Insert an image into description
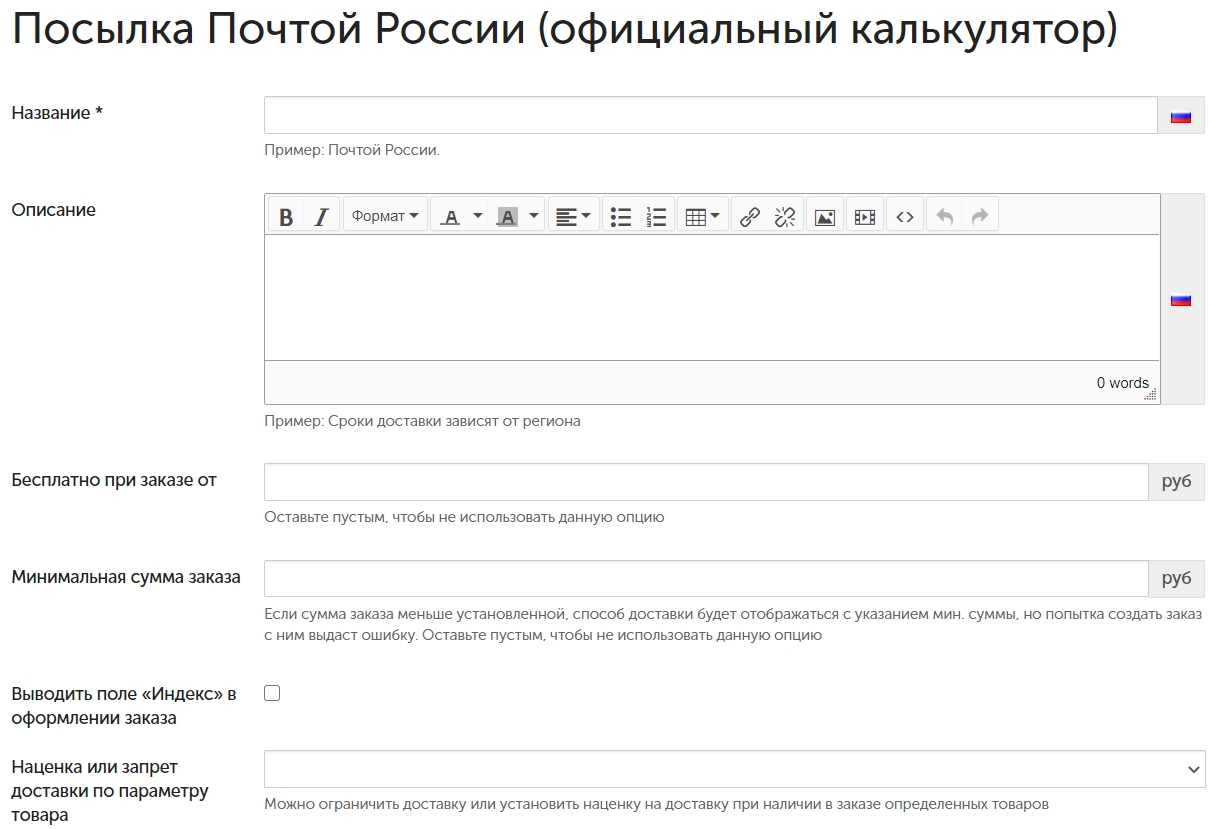This screenshot has width=1221, height=829. click(x=825, y=216)
